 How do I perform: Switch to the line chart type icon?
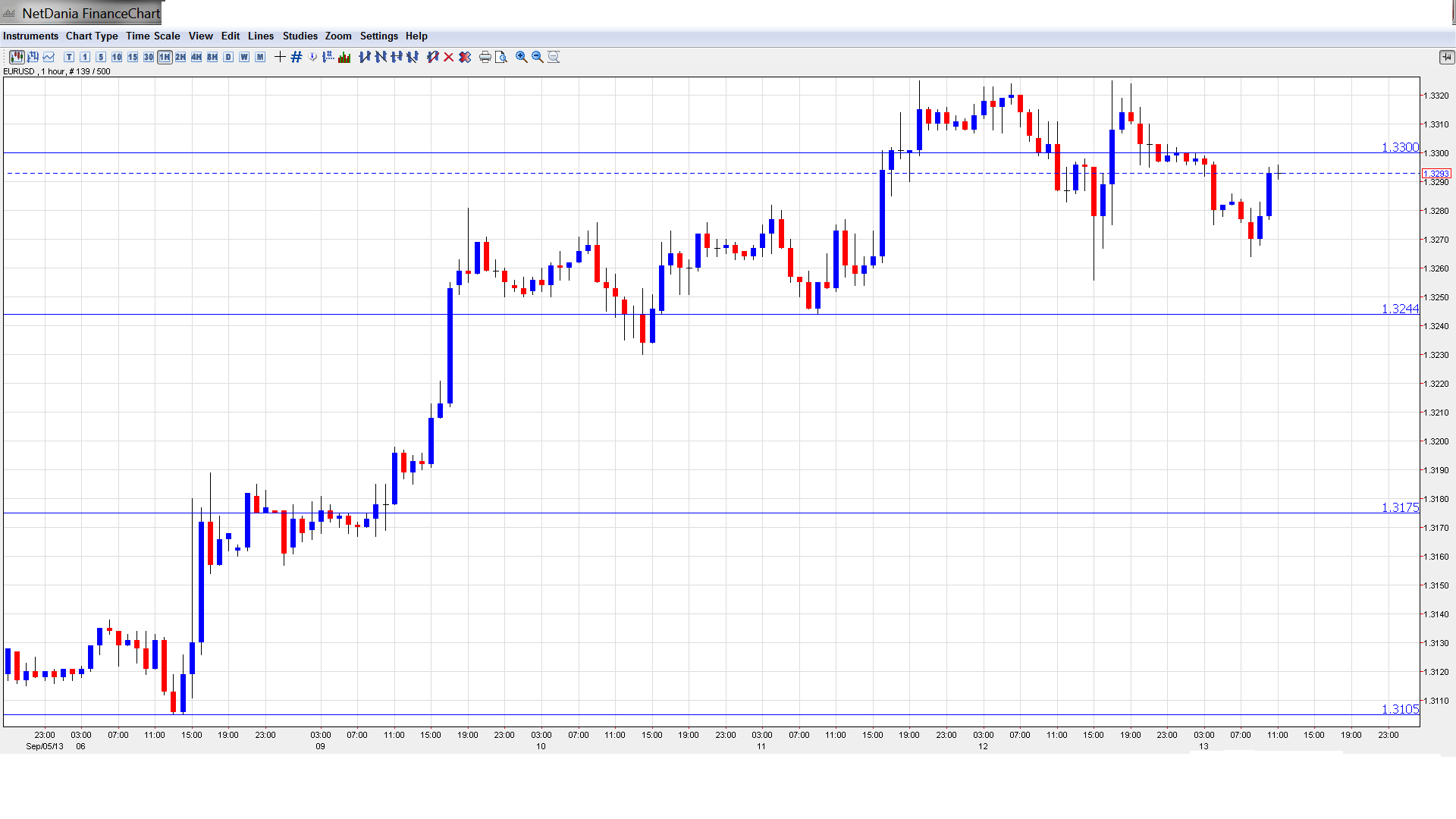tap(49, 57)
